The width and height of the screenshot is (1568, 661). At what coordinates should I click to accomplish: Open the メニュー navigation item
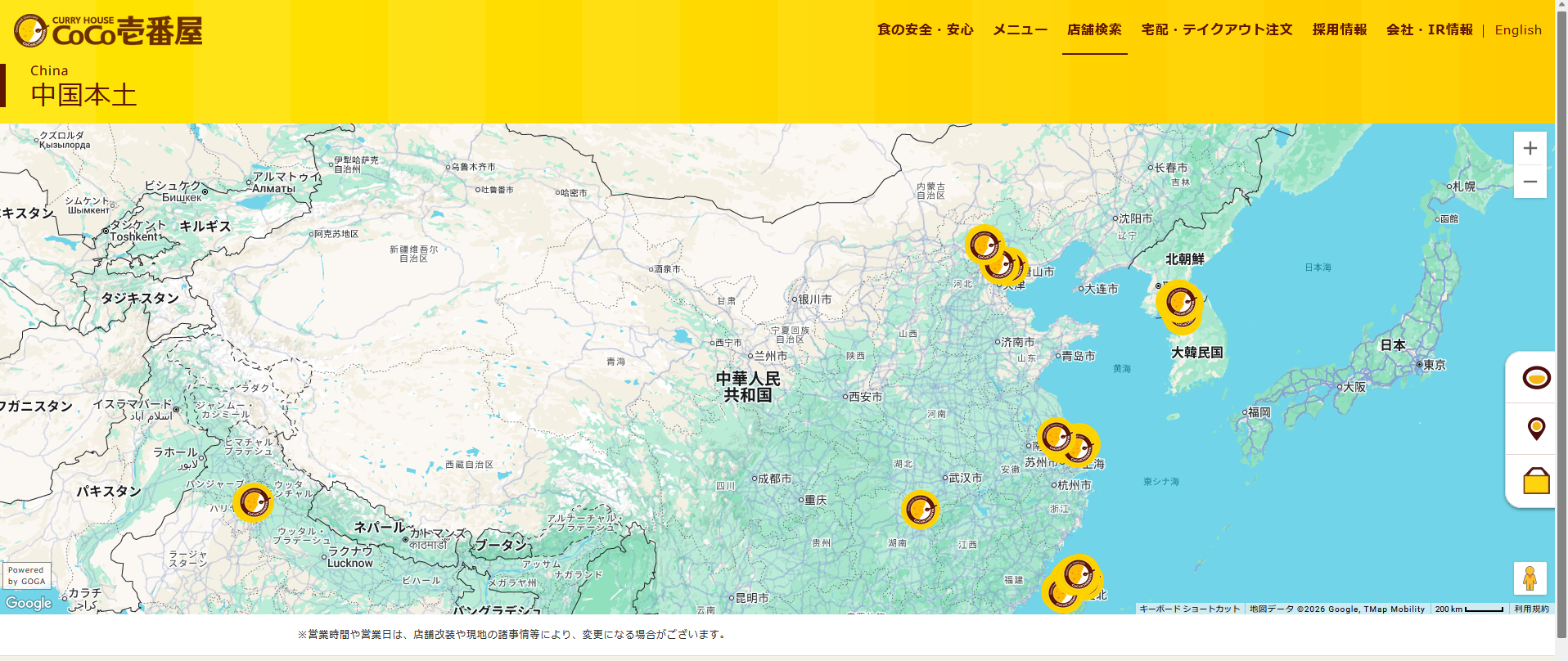pyautogui.click(x=1020, y=29)
